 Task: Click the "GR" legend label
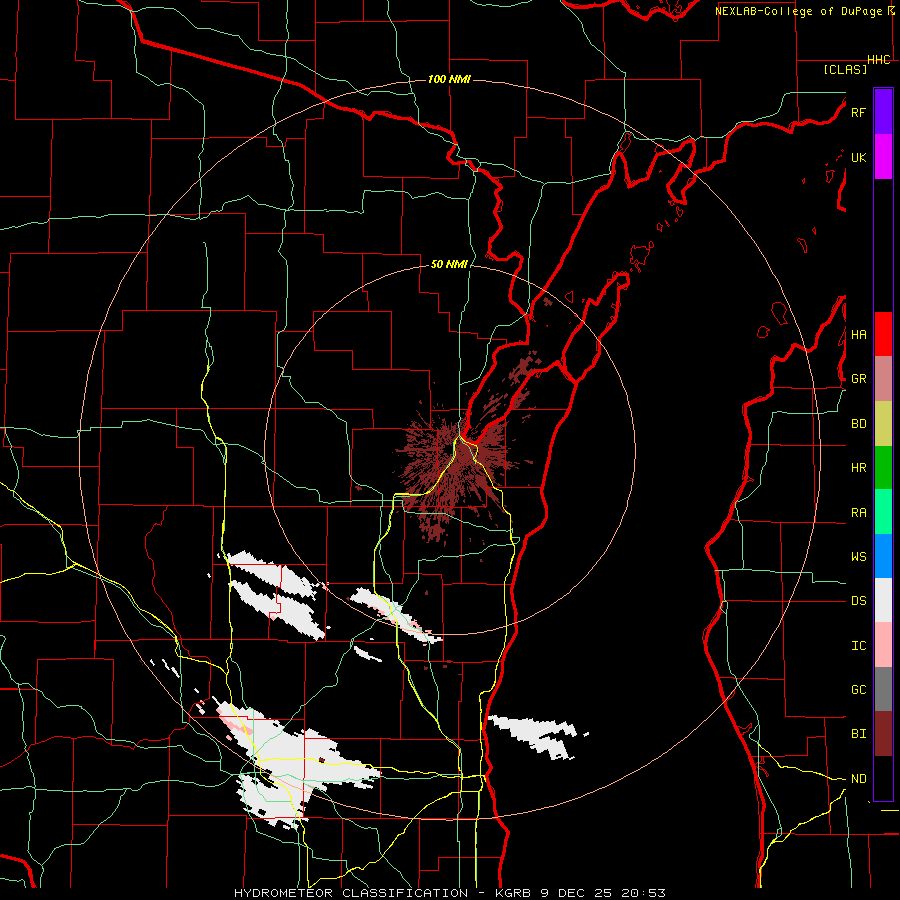click(858, 379)
